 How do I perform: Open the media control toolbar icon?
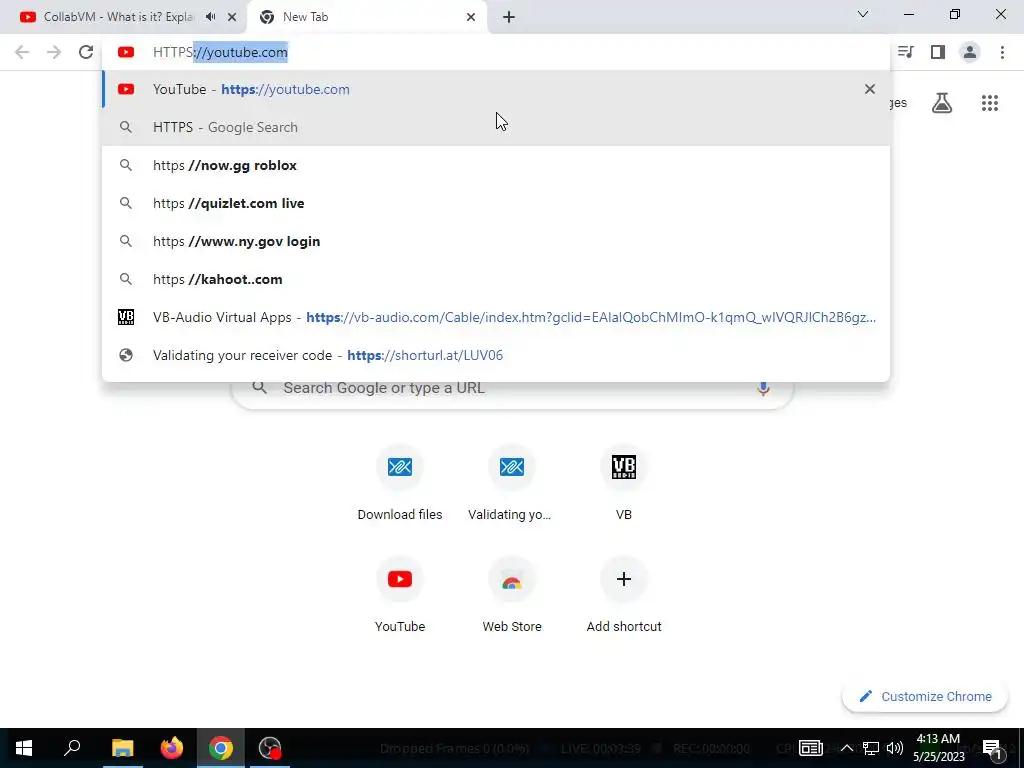click(x=906, y=52)
